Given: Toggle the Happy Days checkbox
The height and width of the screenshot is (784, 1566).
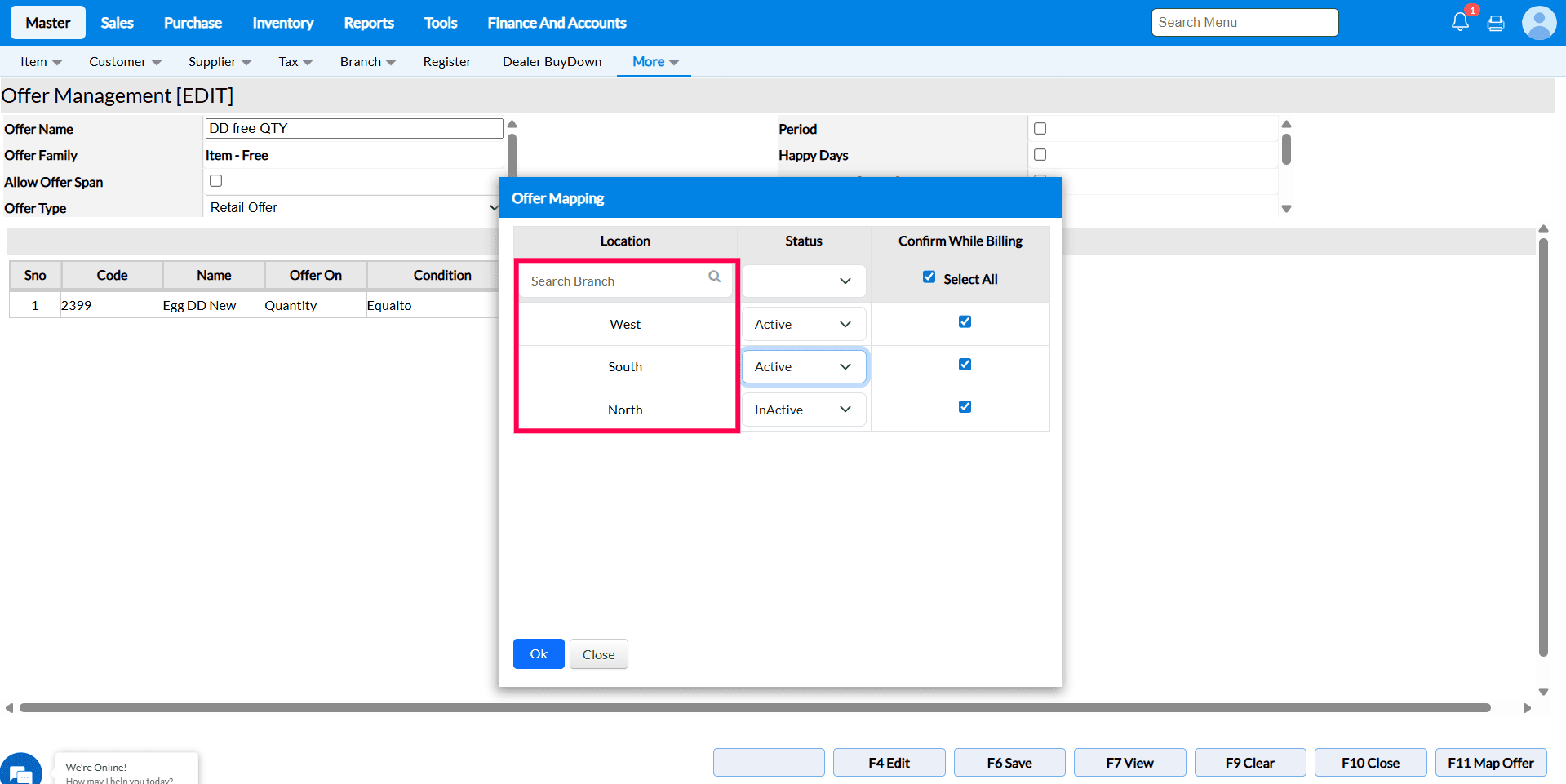Looking at the screenshot, I should [1040, 154].
